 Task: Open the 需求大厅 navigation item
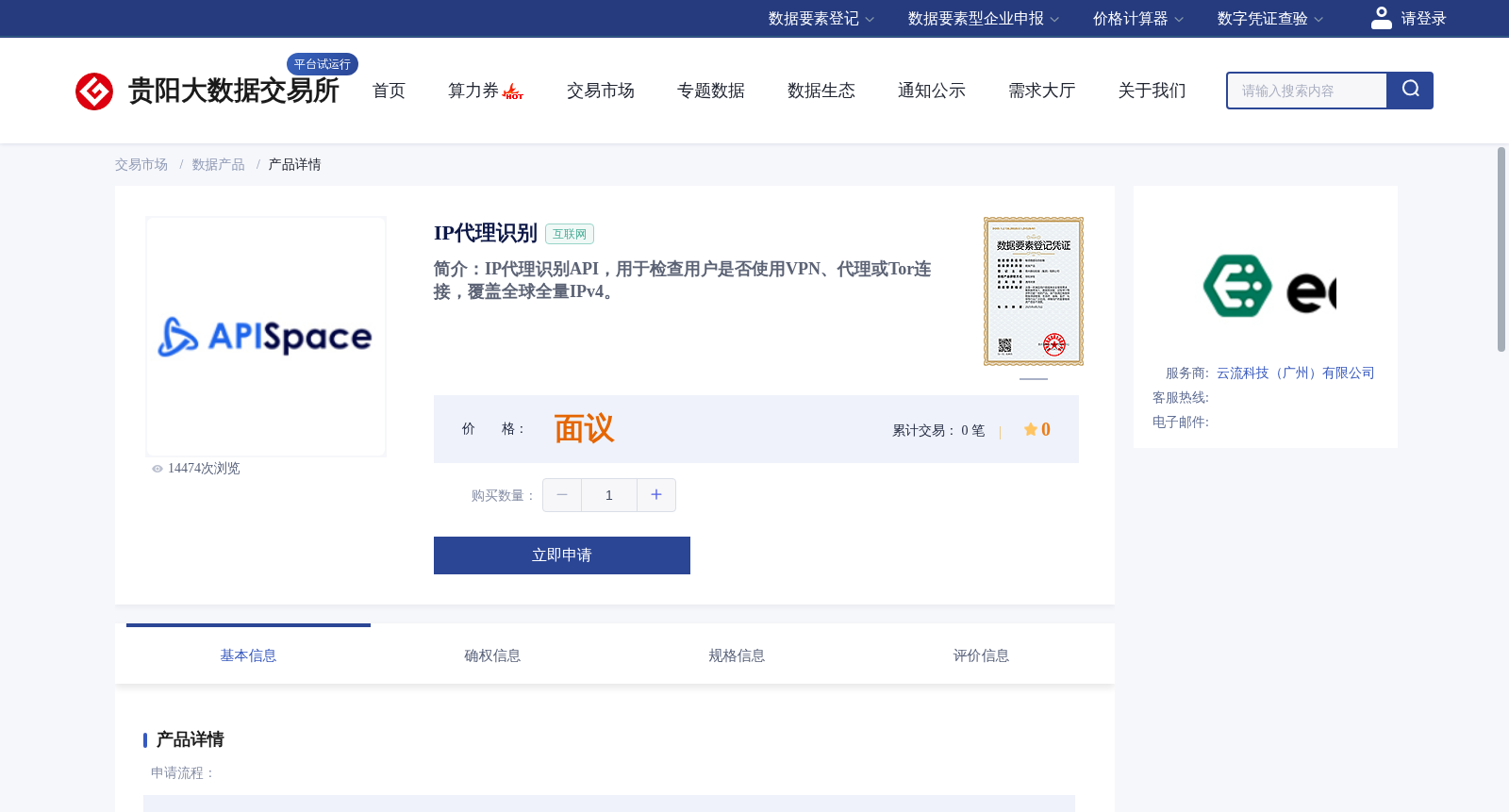click(x=1042, y=91)
